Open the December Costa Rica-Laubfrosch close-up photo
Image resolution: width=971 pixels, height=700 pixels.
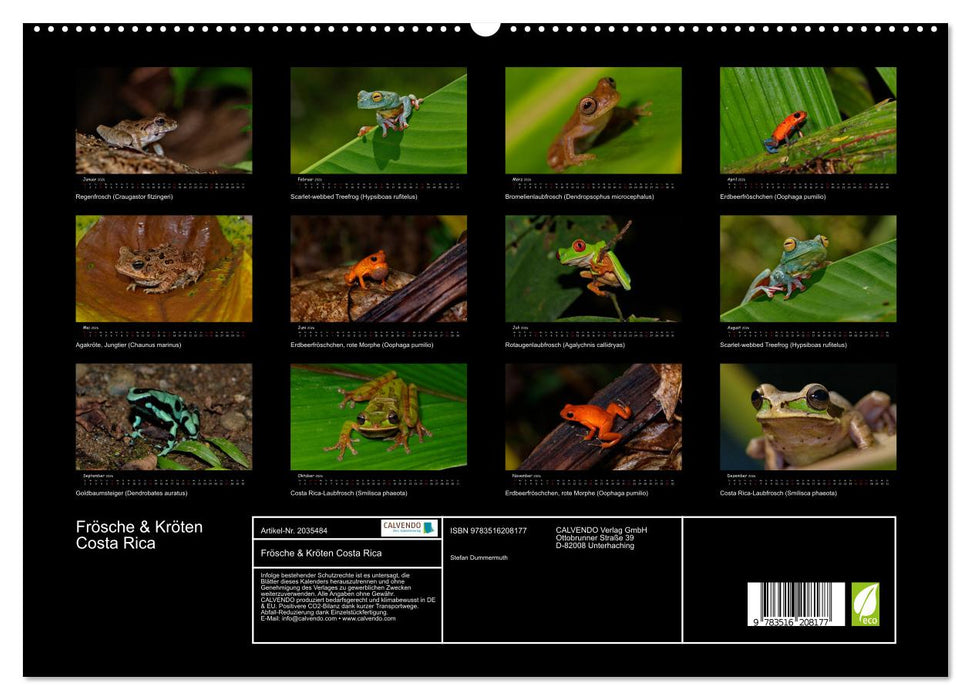pyautogui.click(x=808, y=417)
